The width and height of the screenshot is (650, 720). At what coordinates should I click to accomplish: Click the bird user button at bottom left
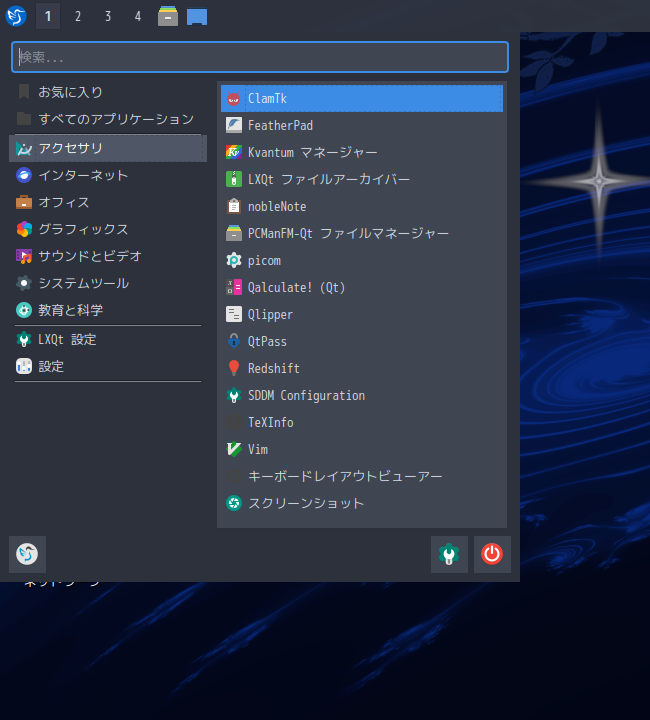pos(27,554)
